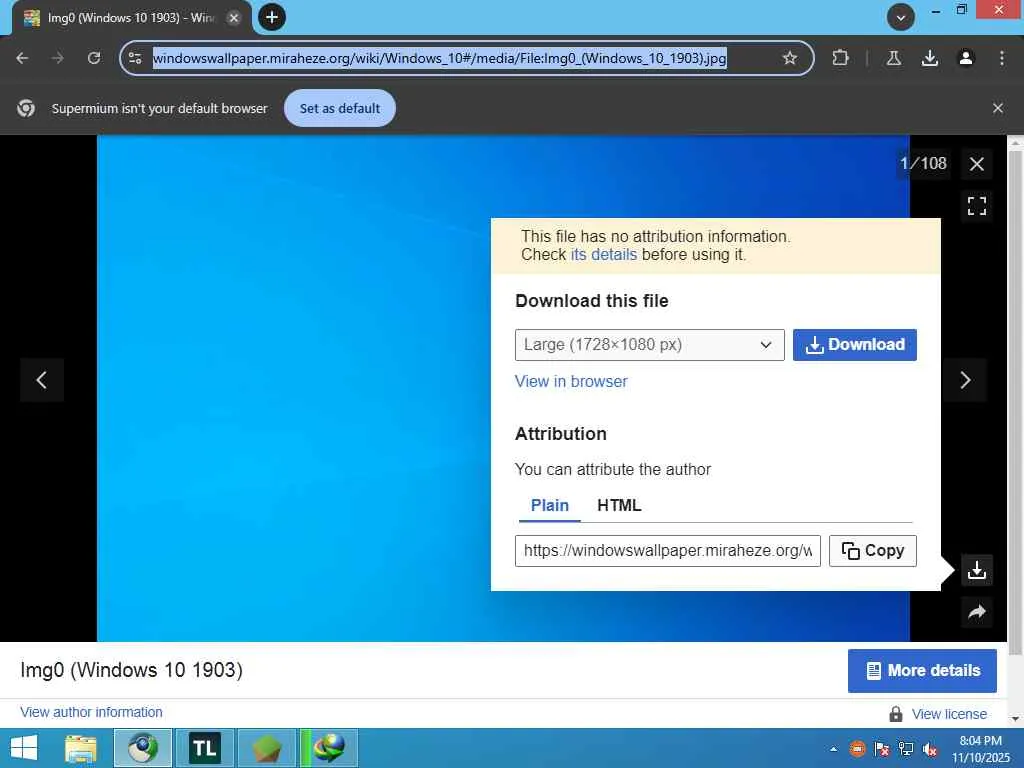The width and height of the screenshot is (1024, 768).
Task: Click the 1/108 image counter
Action: [x=923, y=163]
